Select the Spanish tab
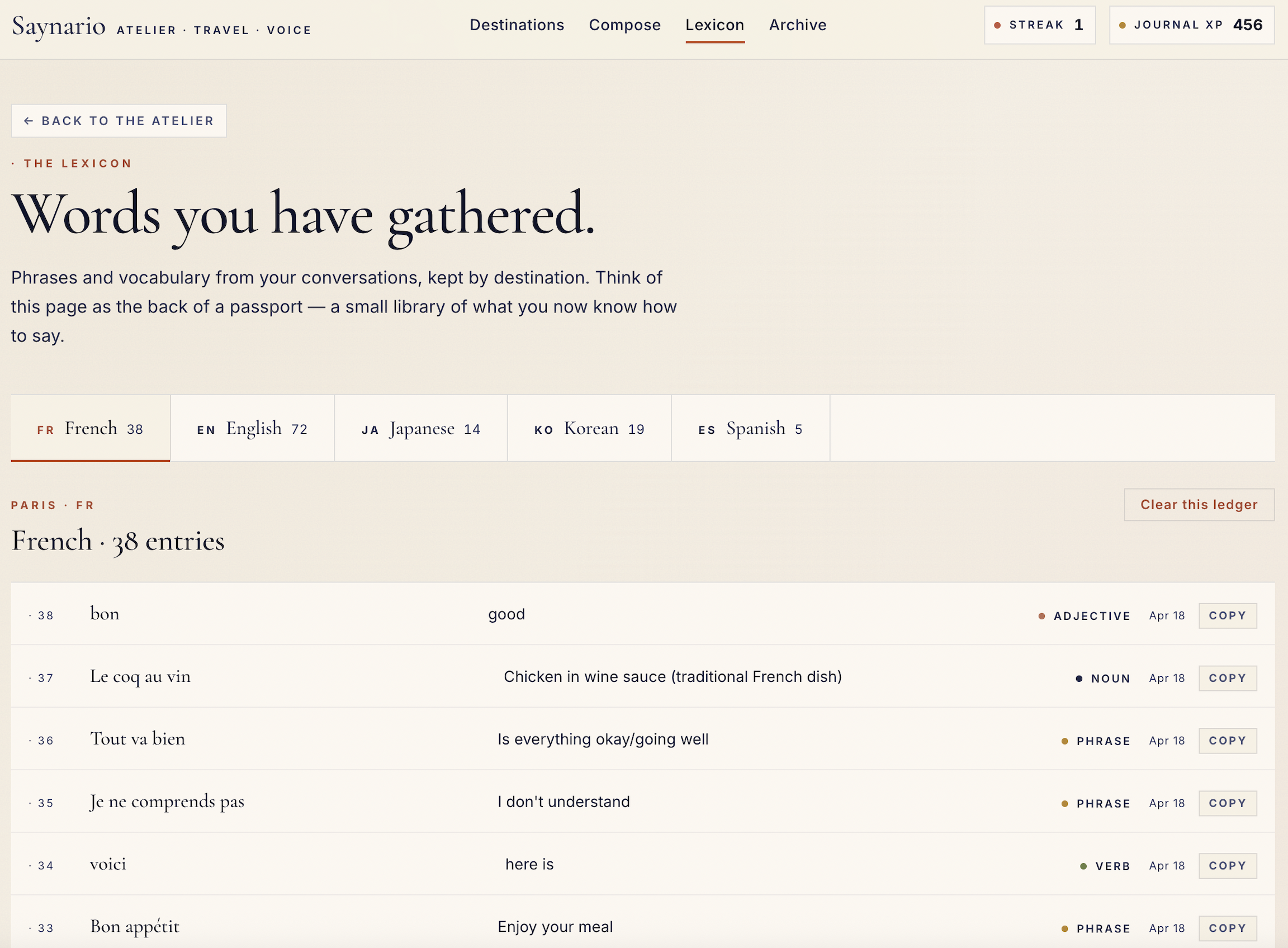Screen dimensions: 1288x948 (750, 429)
